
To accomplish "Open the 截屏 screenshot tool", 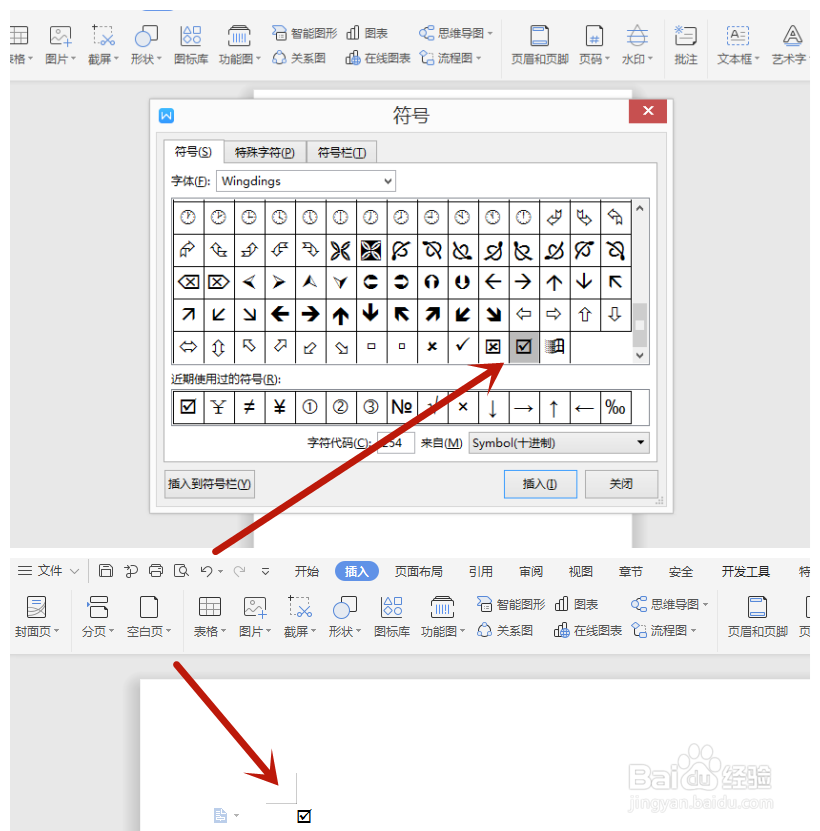I will tap(299, 616).
